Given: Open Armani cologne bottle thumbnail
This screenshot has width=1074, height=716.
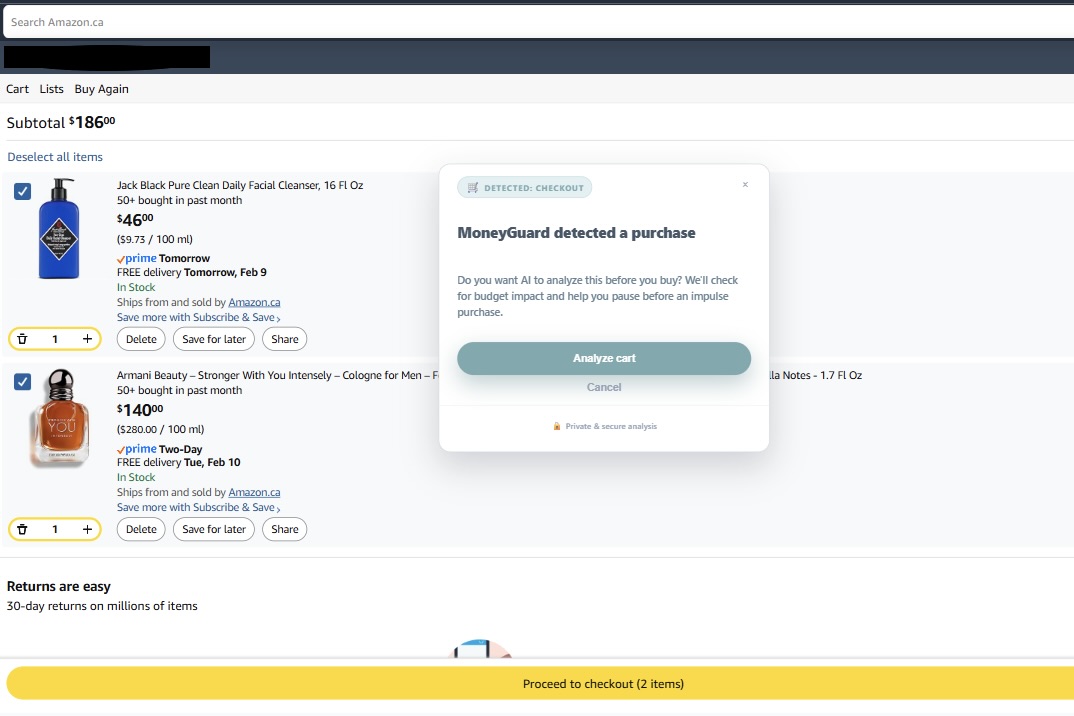Looking at the screenshot, I should (x=60, y=418).
